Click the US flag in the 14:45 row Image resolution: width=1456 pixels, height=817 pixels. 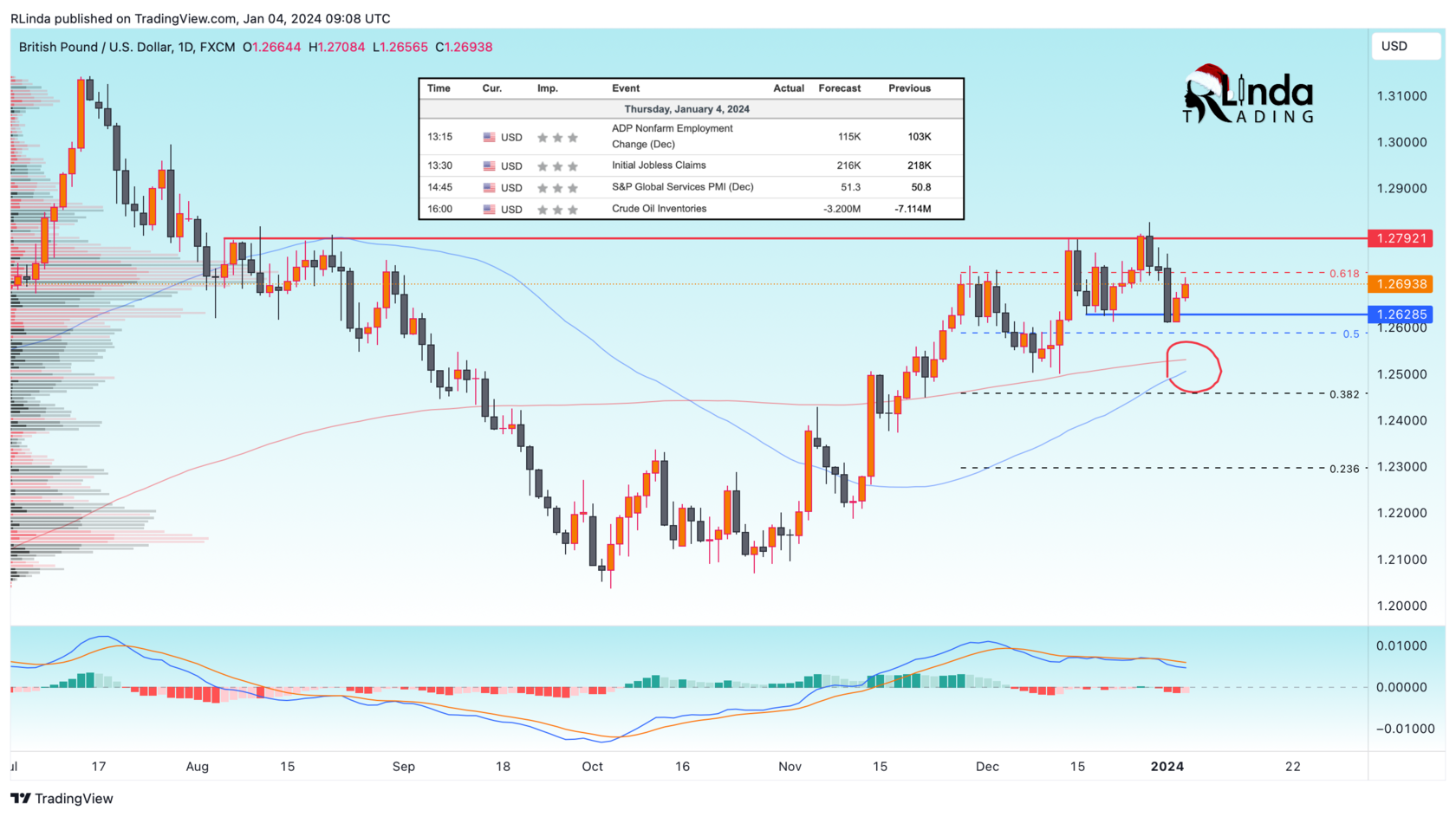click(x=490, y=187)
